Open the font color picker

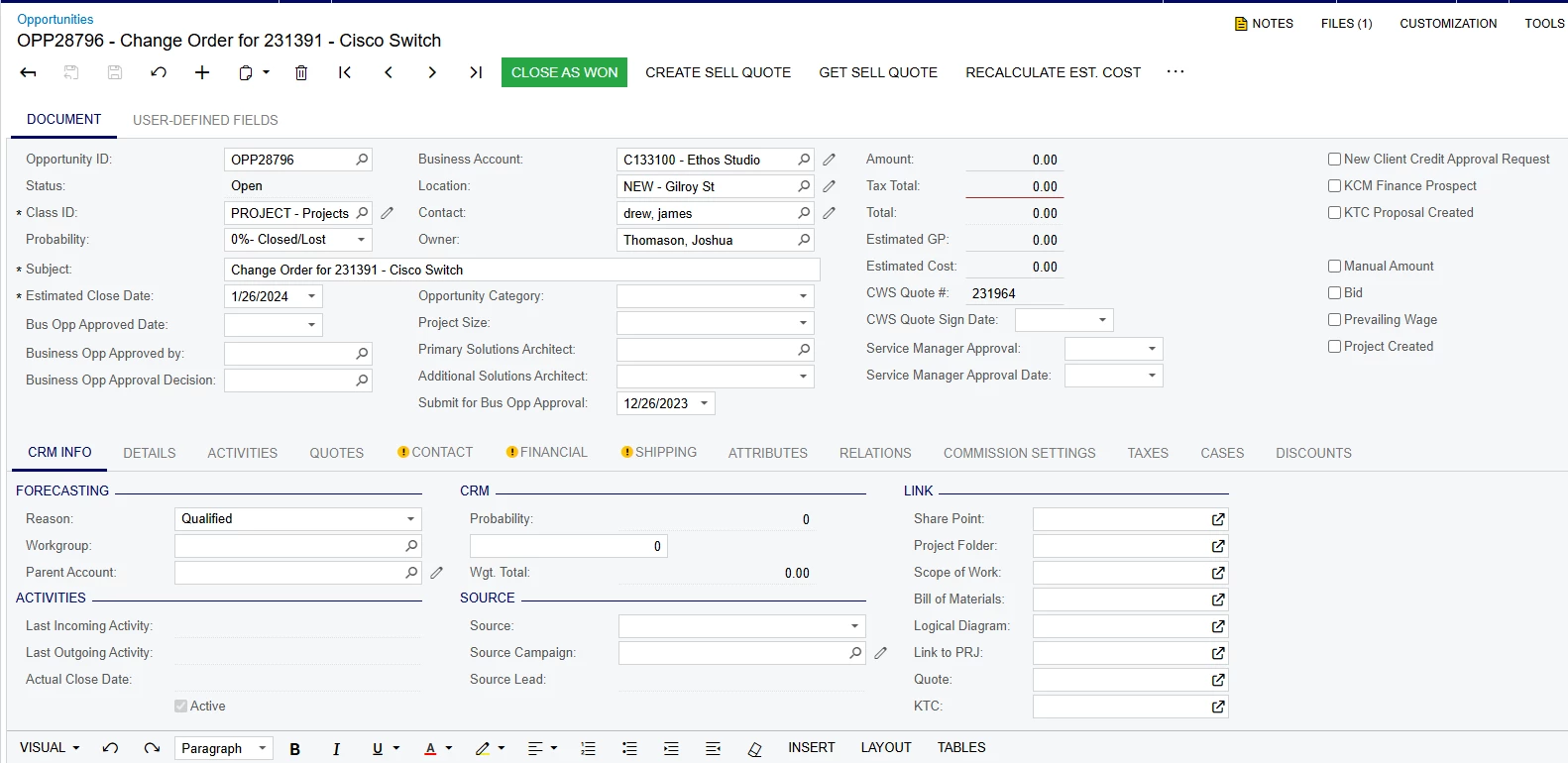(x=438, y=749)
